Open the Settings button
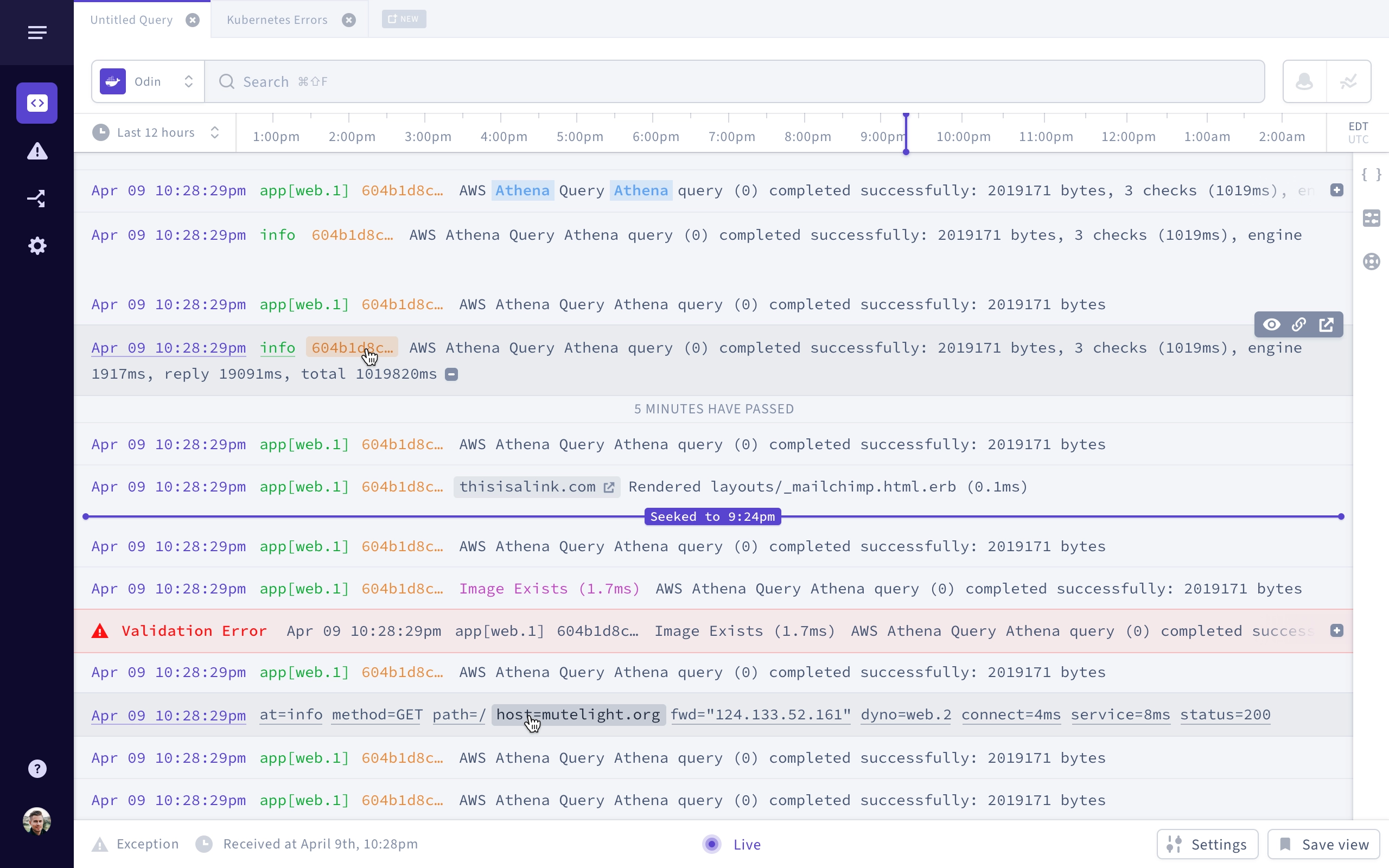Viewport: 1389px width, 868px height. coord(1207,845)
